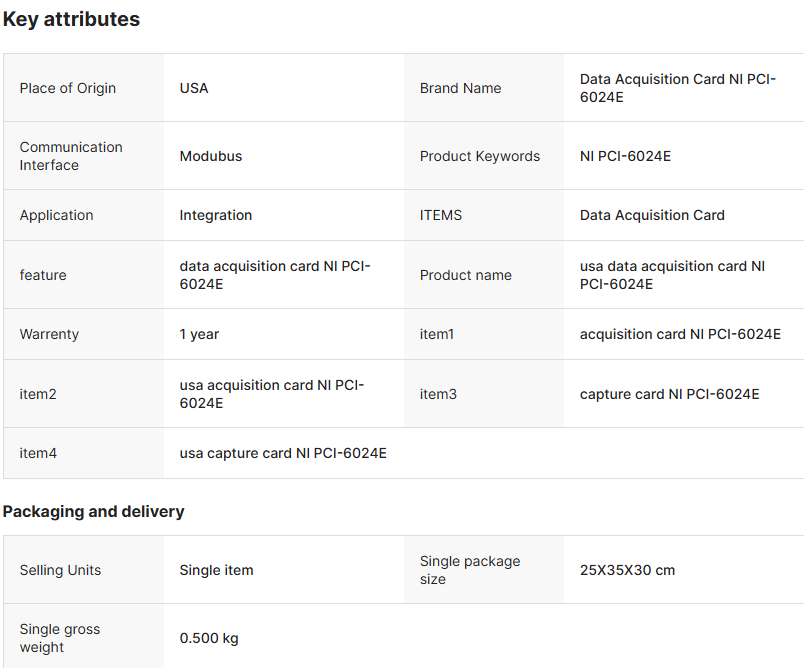Viewport: 804px width, 668px height.
Task: Click the Product name label
Action: pyautogui.click(x=466, y=275)
